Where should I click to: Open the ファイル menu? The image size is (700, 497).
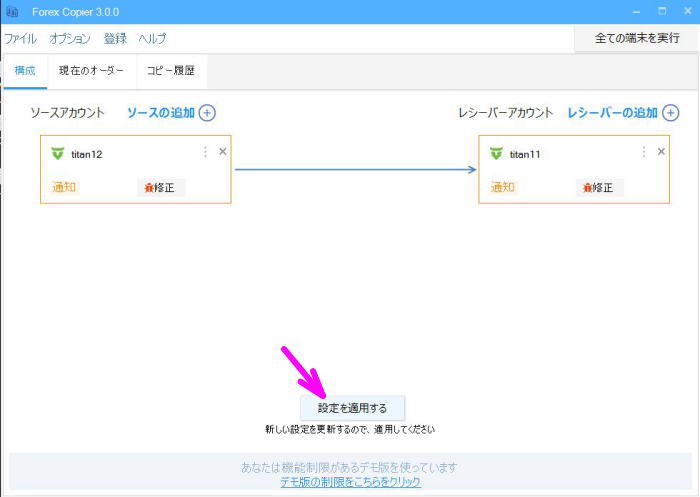point(21,38)
